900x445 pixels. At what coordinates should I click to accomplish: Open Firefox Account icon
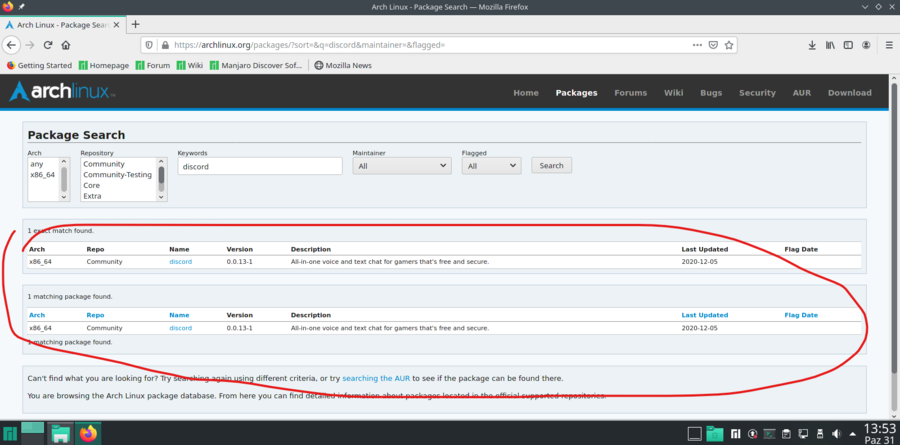(866, 45)
